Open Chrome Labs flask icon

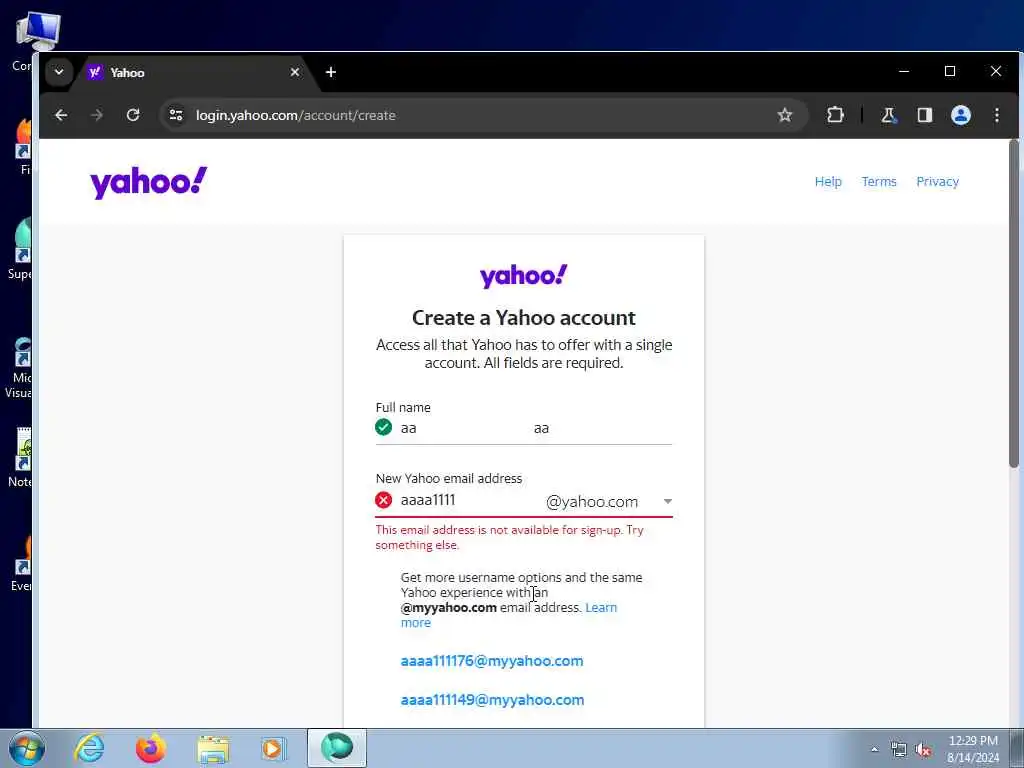pyautogui.click(x=888, y=116)
